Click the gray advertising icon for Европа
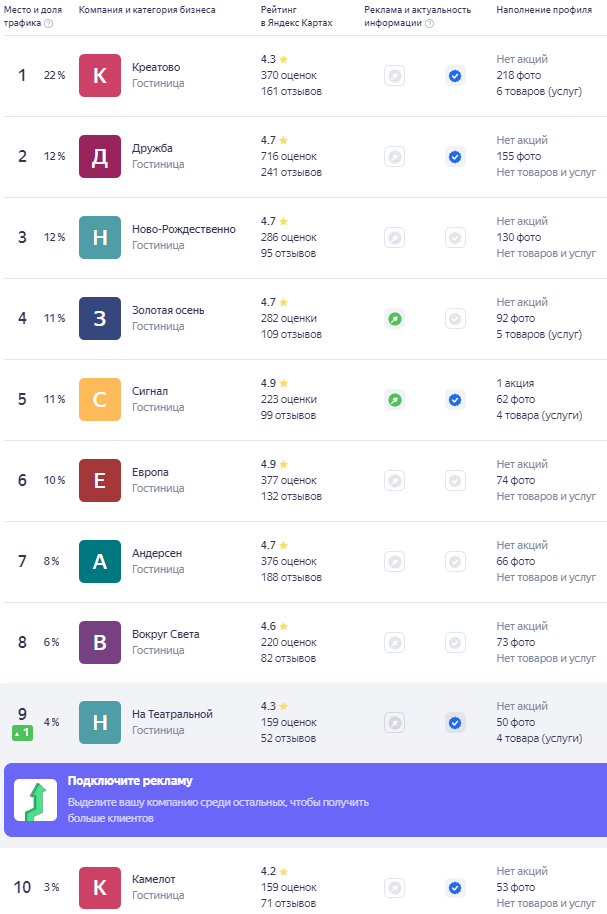The image size is (607, 914). (x=395, y=481)
